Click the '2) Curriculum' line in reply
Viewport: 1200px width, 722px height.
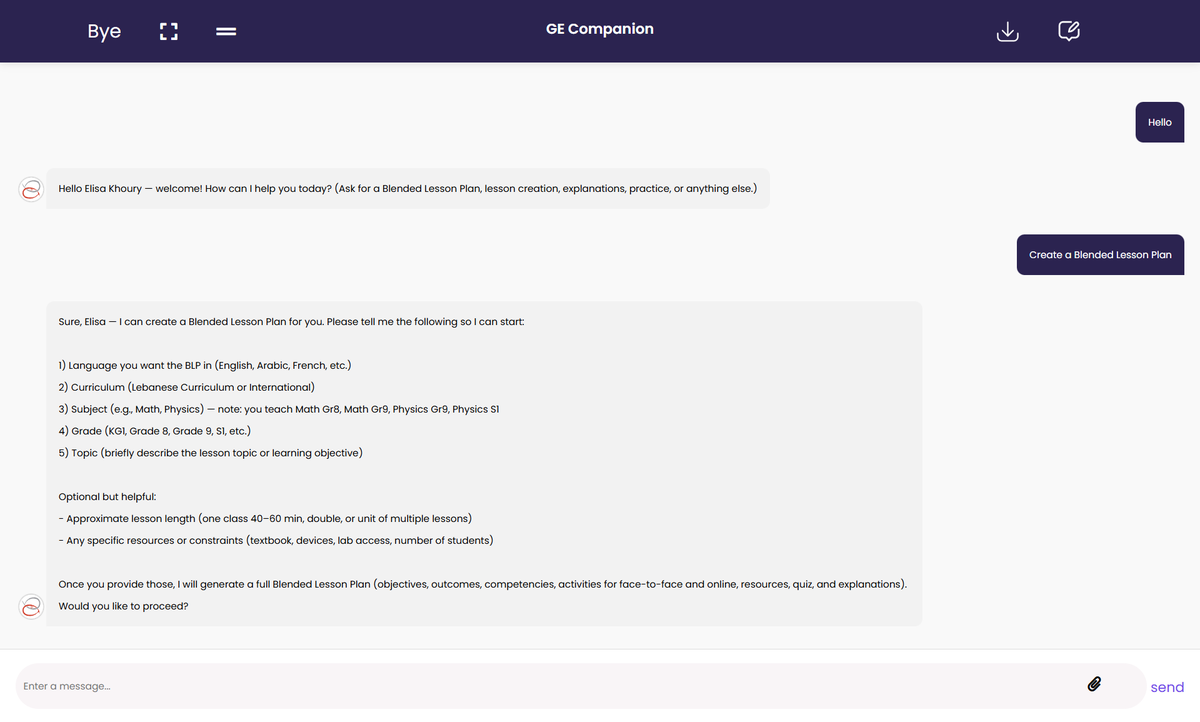coord(187,387)
